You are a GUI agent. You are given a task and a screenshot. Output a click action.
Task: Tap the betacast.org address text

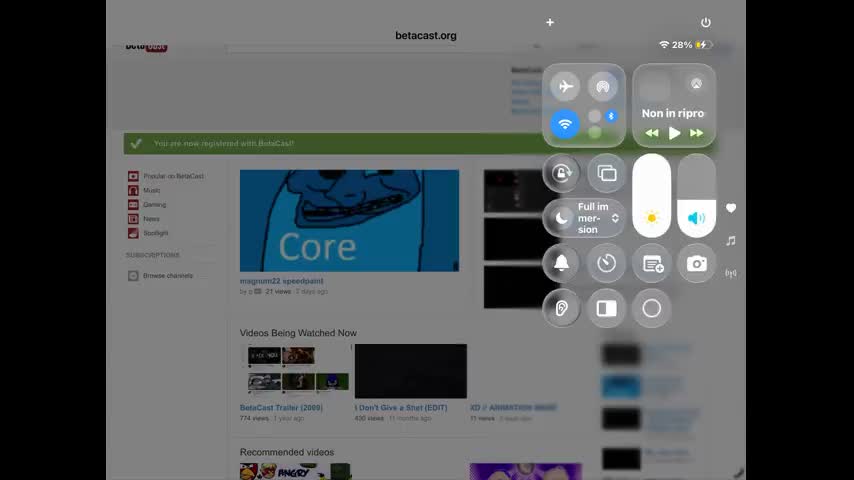coord(426,35)
